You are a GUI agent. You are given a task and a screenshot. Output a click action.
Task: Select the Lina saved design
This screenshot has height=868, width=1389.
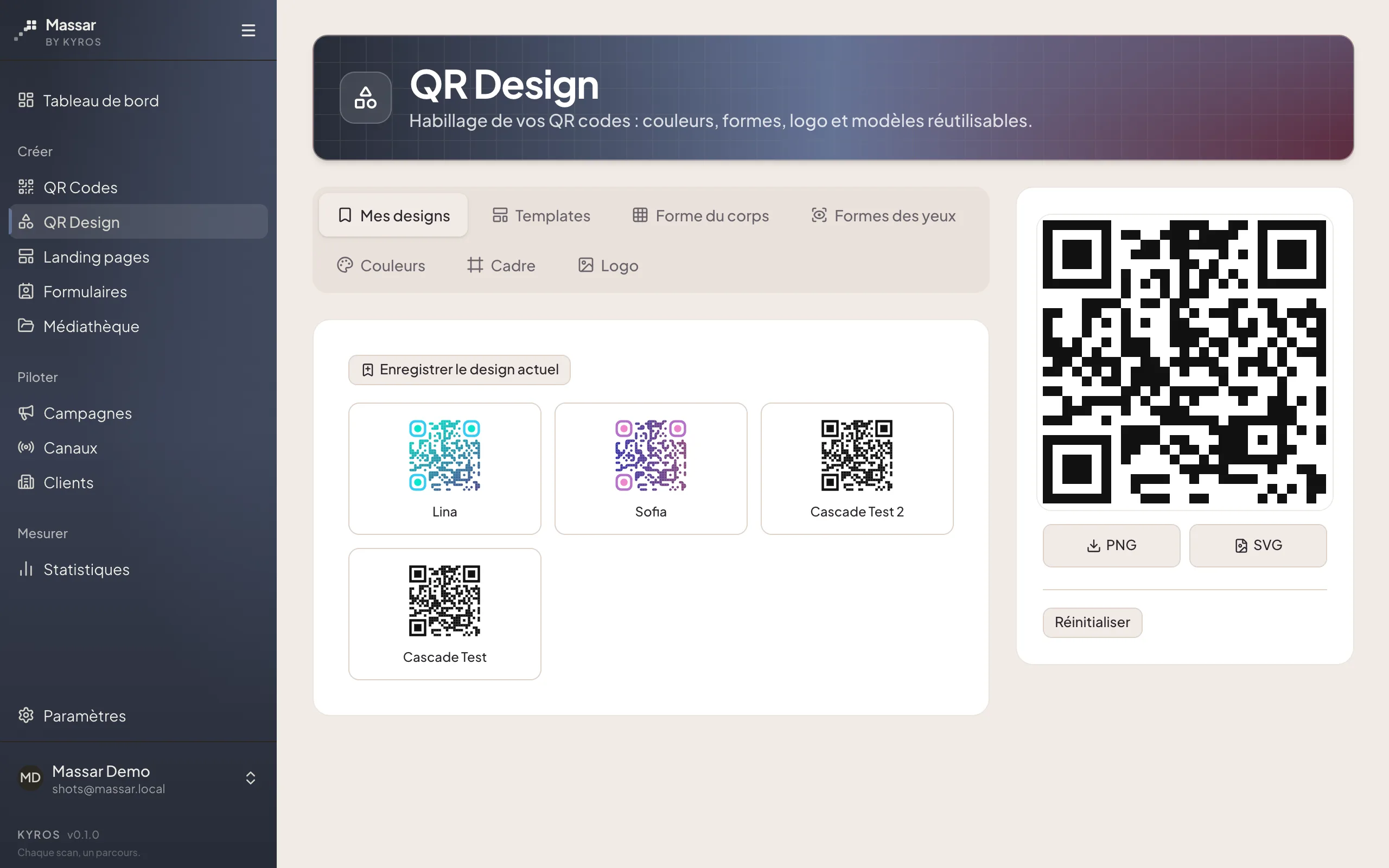(445, 468)
